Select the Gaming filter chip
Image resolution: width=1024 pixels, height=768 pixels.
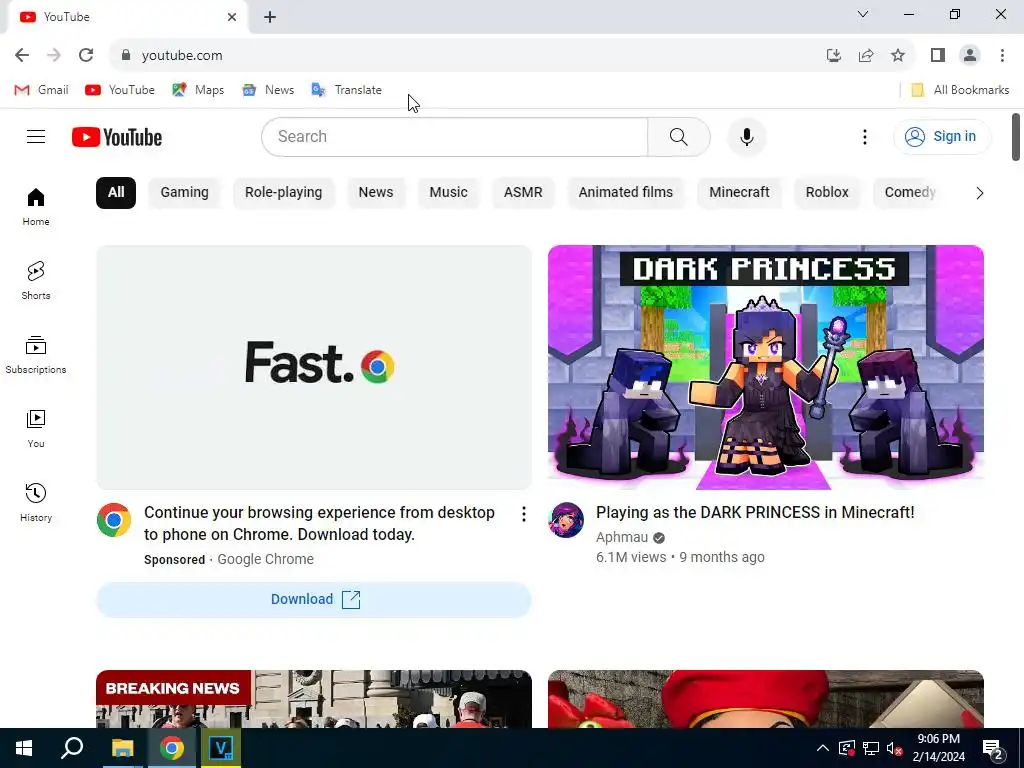click(185, 193)
